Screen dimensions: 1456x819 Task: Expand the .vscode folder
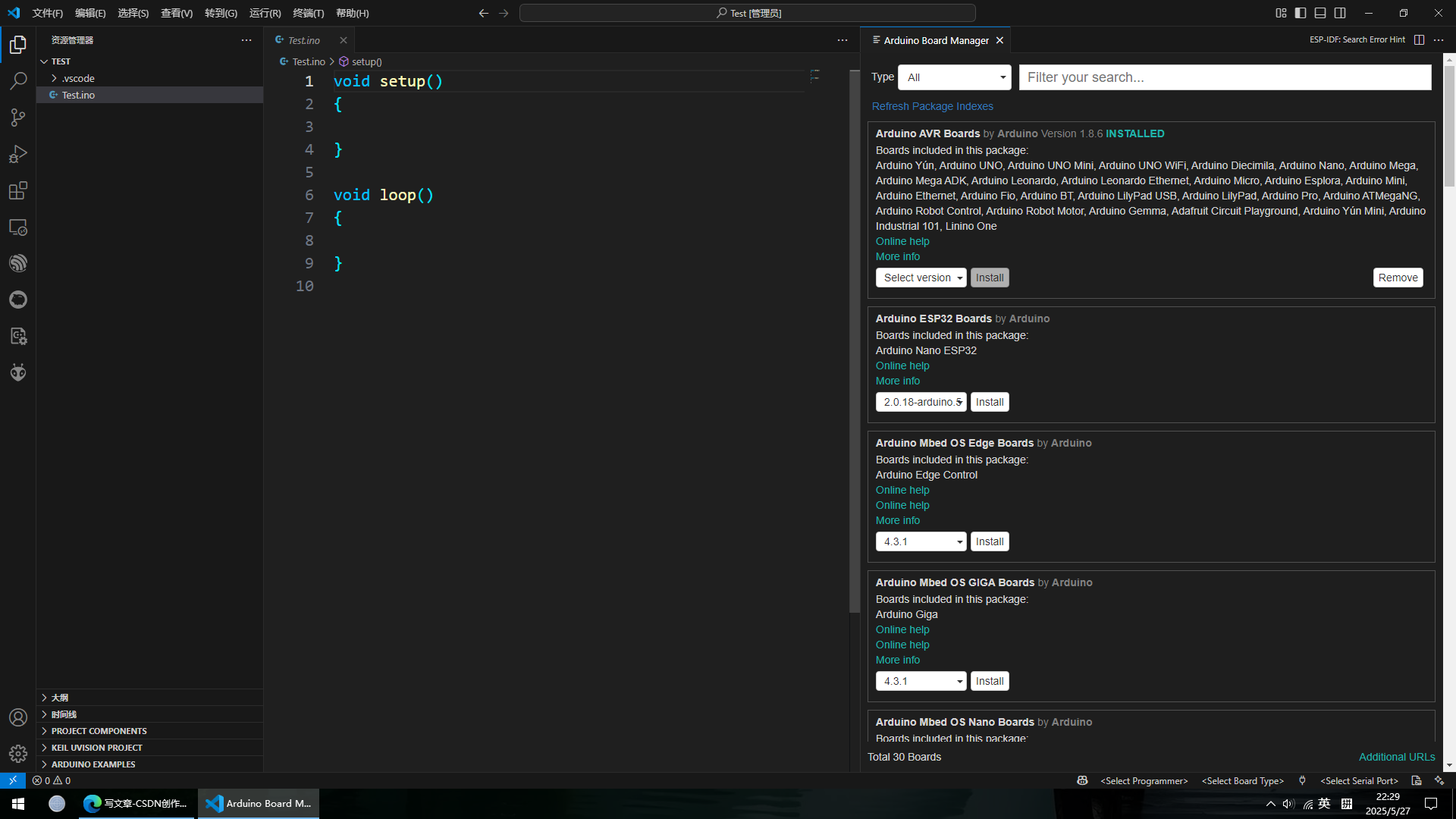(78, 78)
